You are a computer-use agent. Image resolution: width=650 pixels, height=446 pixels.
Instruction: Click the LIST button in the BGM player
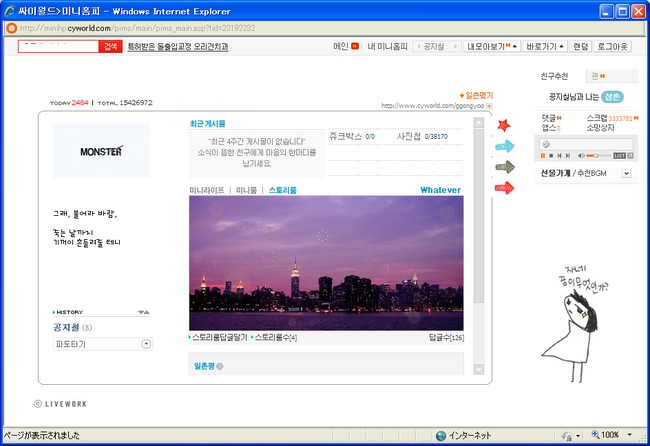click(x=619, y=155)
